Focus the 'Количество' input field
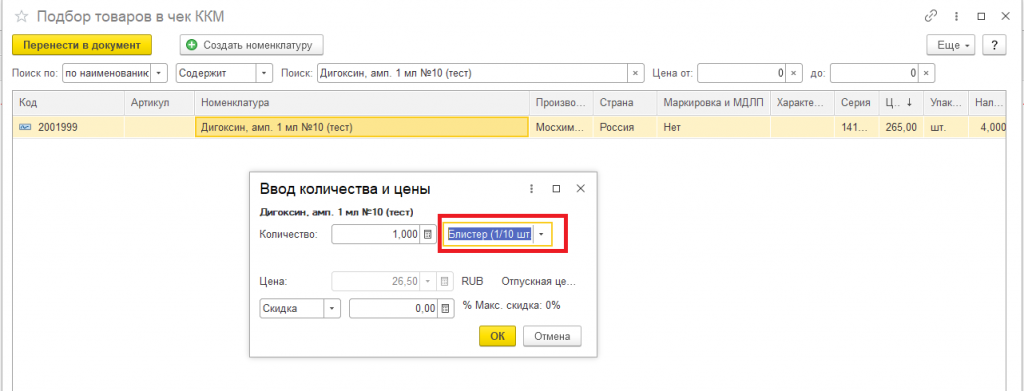 376,234
